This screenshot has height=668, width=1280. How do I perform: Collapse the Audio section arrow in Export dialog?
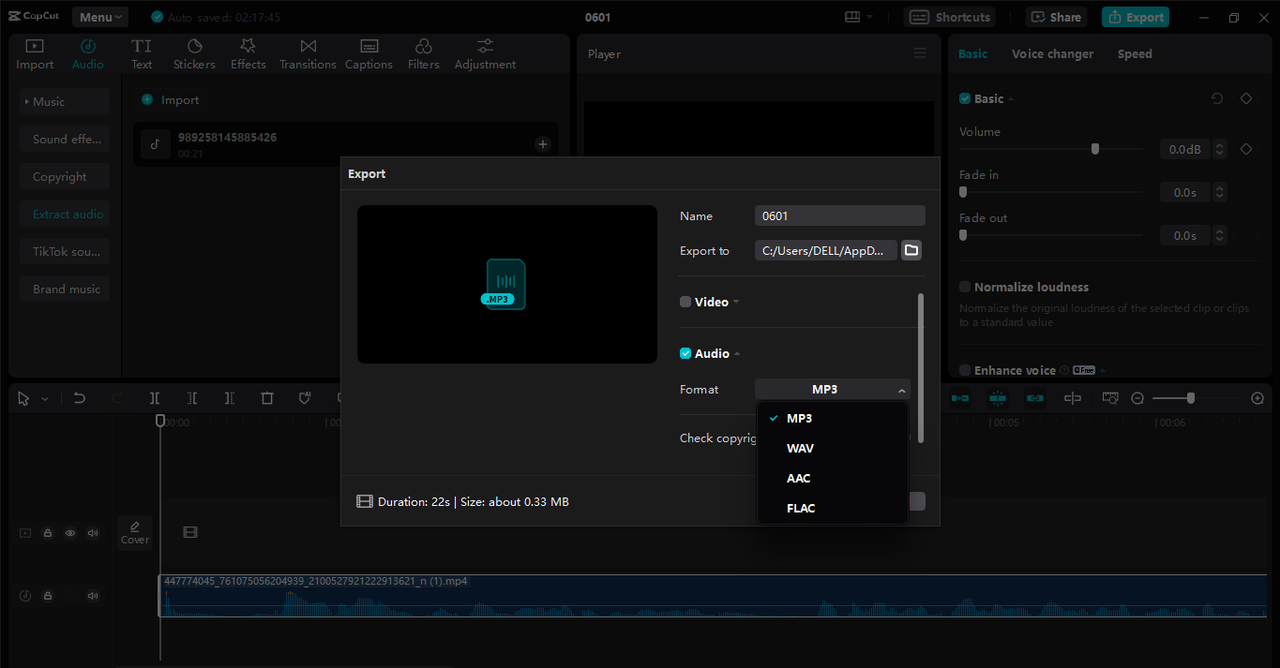736,353
